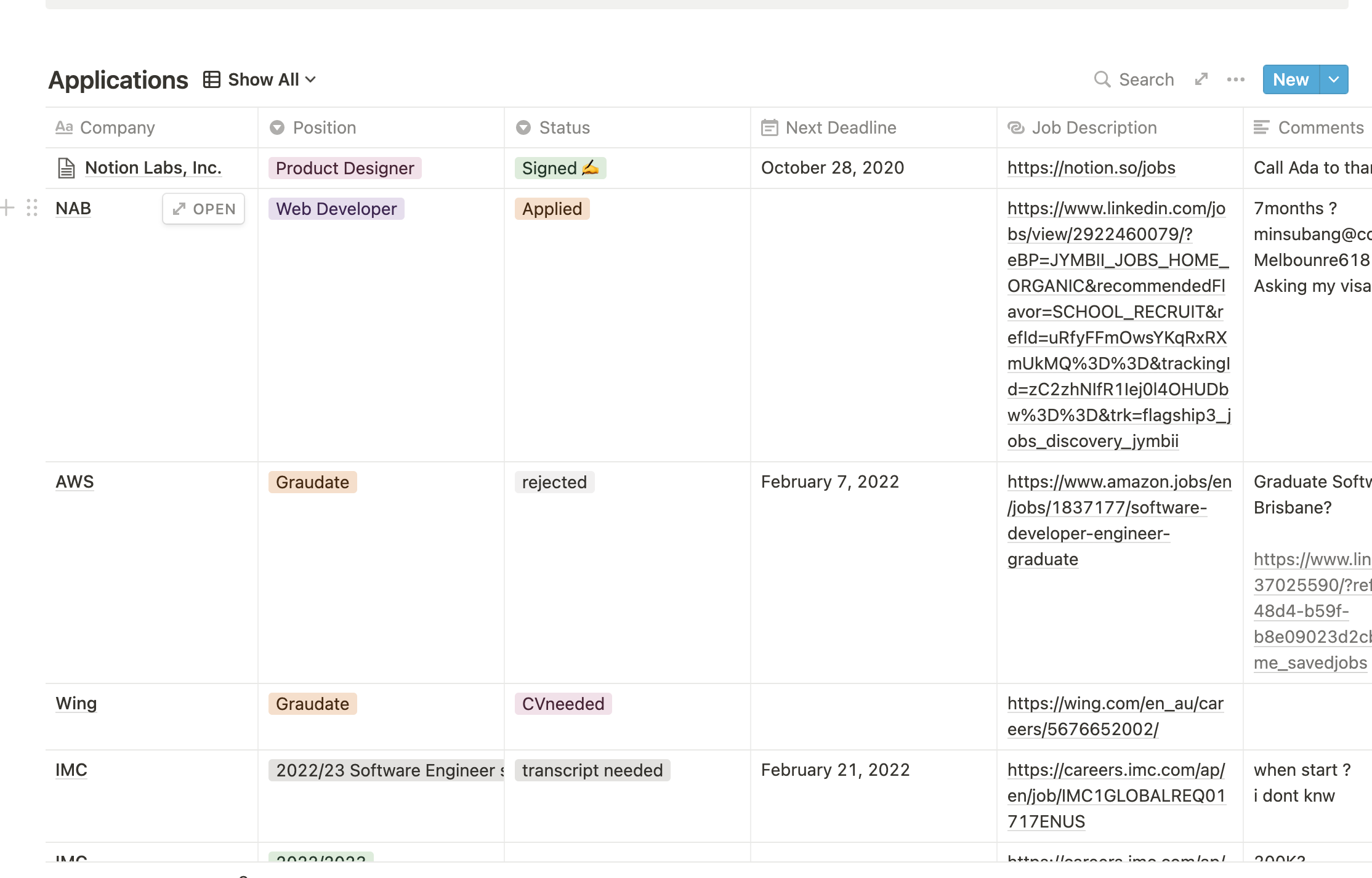Click the Status column select icon
Image resolution: width=1372 pixels, height=878 pixels.
click(523, 127)
